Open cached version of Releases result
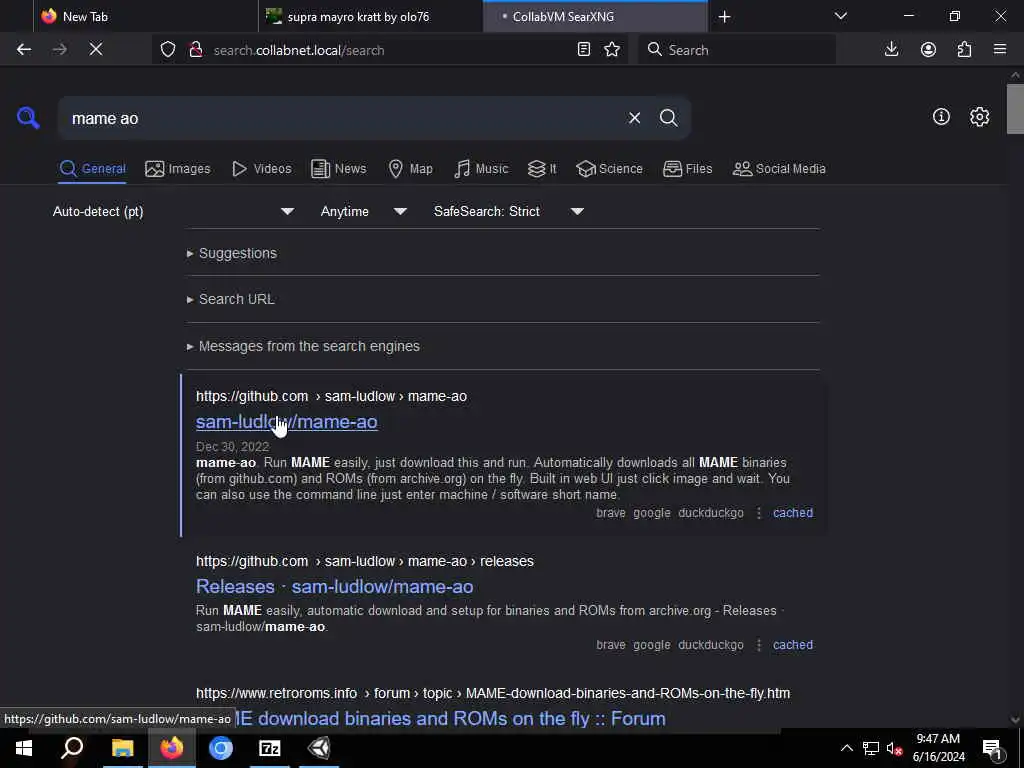1024x768 pixels. click(x=793, y=645)
